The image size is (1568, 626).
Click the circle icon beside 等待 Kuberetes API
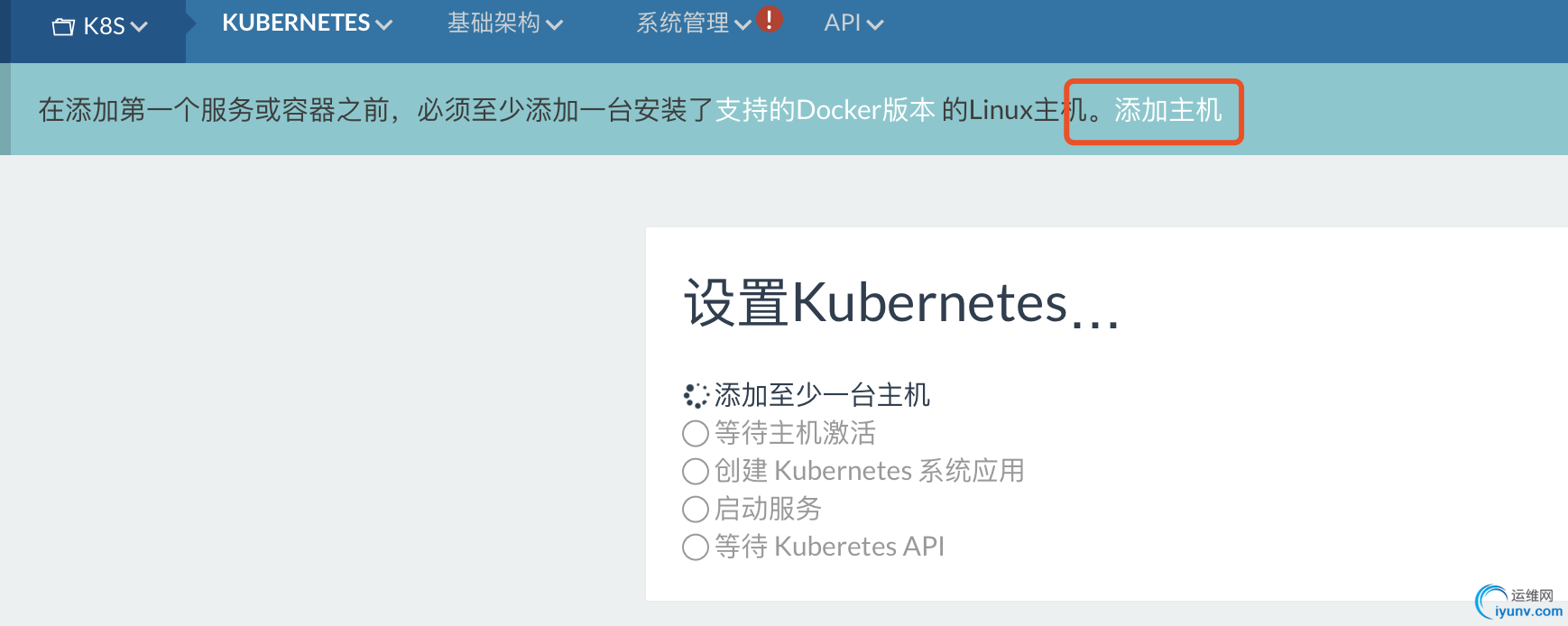pyautogui.click(x=696, y=548)
